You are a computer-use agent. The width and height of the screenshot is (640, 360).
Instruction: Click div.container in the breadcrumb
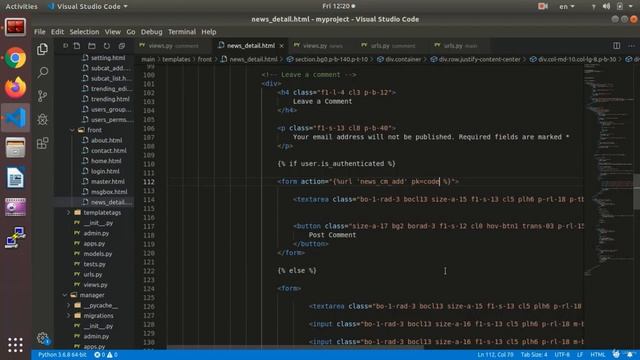(403, 60)
